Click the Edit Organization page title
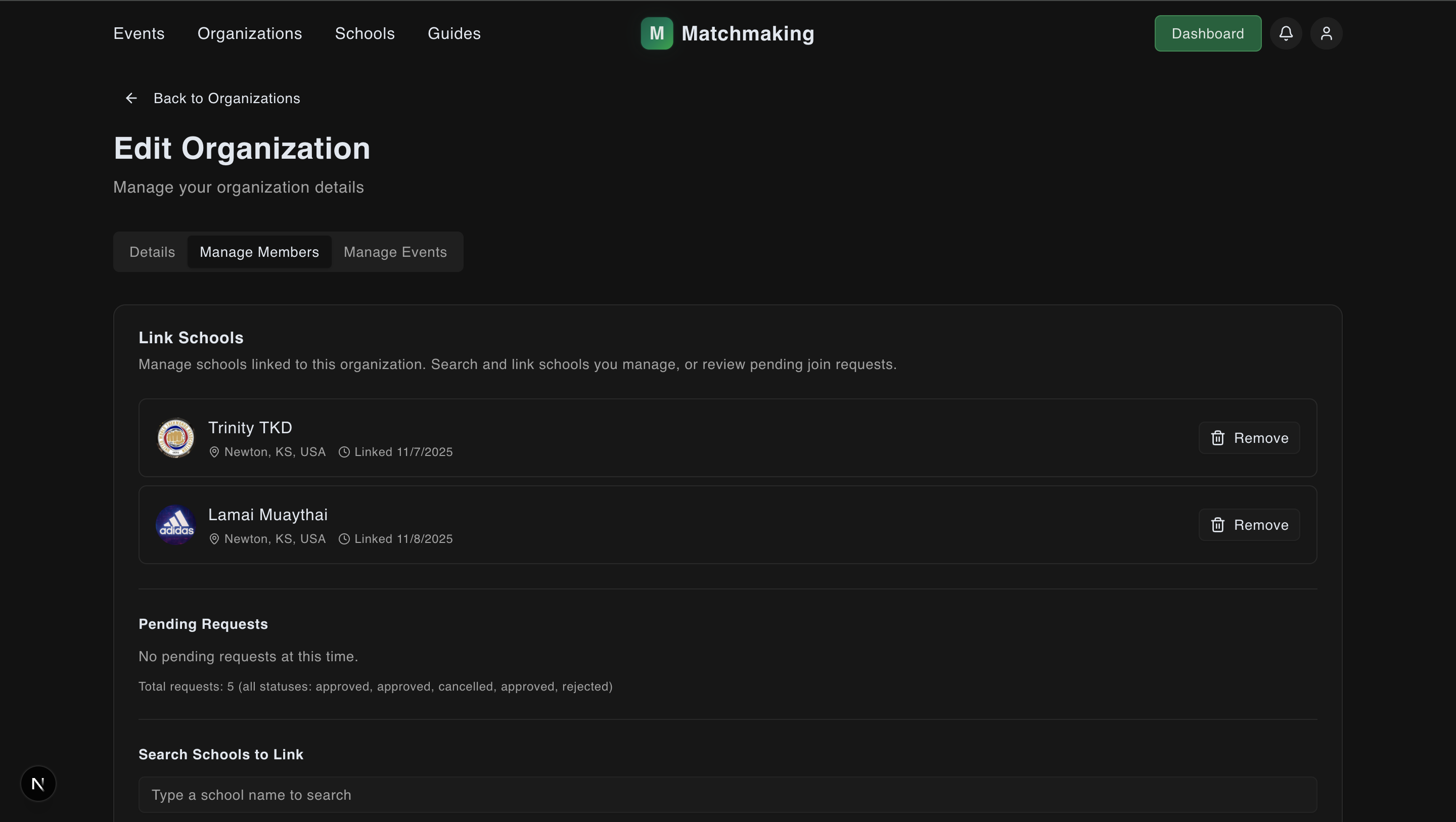Screen dimensions: 1456x822 point(242,149)
